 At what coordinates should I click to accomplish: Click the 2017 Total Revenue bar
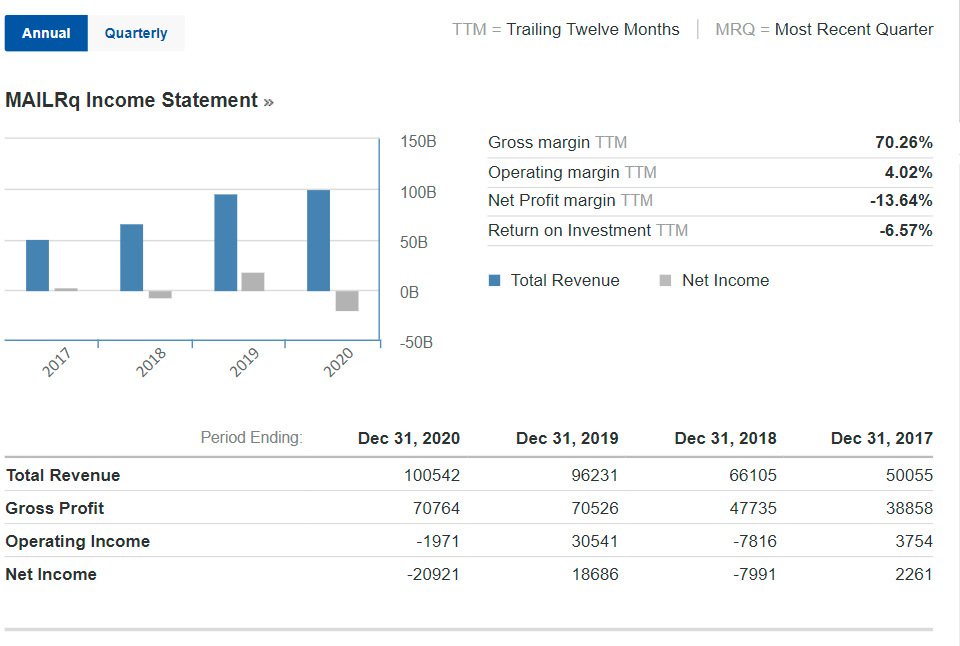pyautogui.click(x=37, y=265)
